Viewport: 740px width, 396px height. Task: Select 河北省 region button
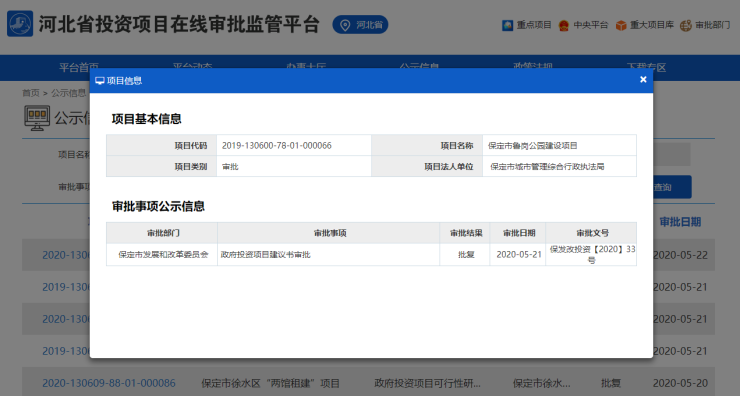click(360, 25)
